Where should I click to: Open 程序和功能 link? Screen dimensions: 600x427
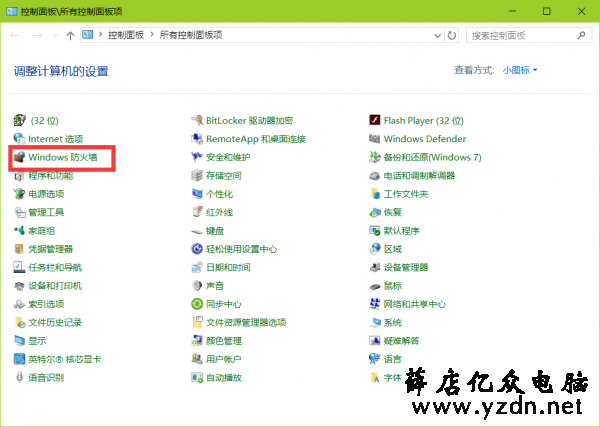(51, 176)
